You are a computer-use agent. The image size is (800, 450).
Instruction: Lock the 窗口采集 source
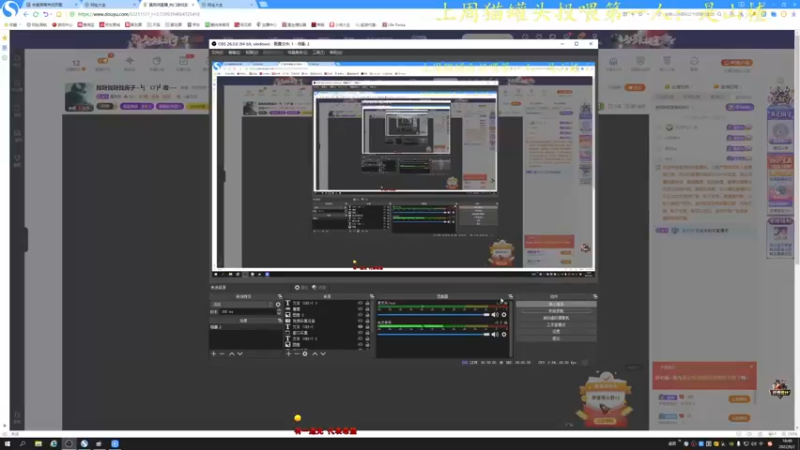click(367, 333)
